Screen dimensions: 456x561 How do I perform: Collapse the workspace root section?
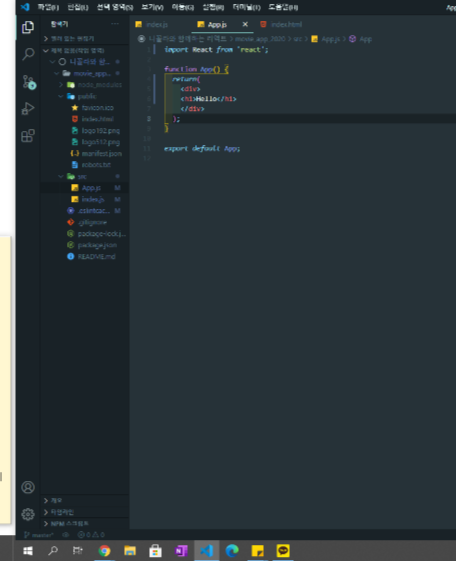pyautogui.click(x=84, y=50)
